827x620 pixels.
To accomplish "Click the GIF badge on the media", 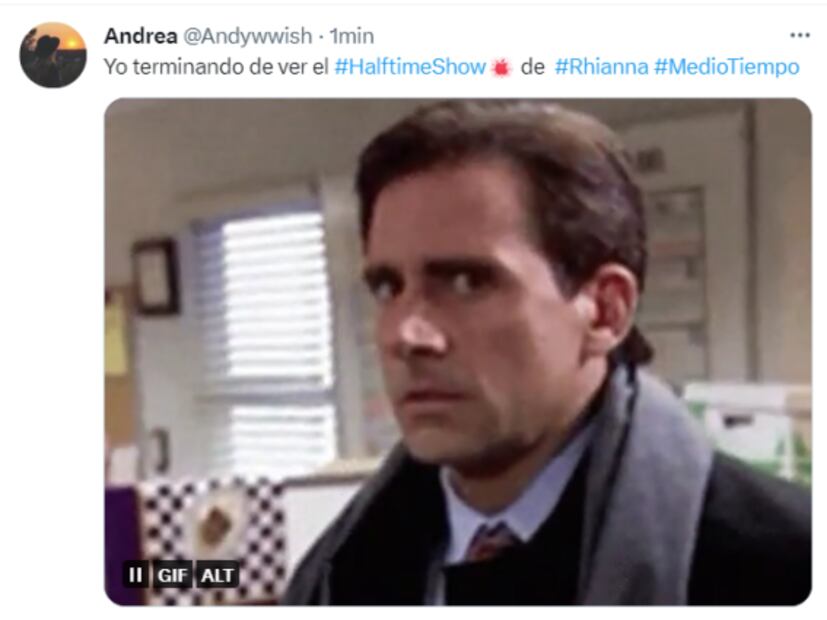I will coord(172,575).
